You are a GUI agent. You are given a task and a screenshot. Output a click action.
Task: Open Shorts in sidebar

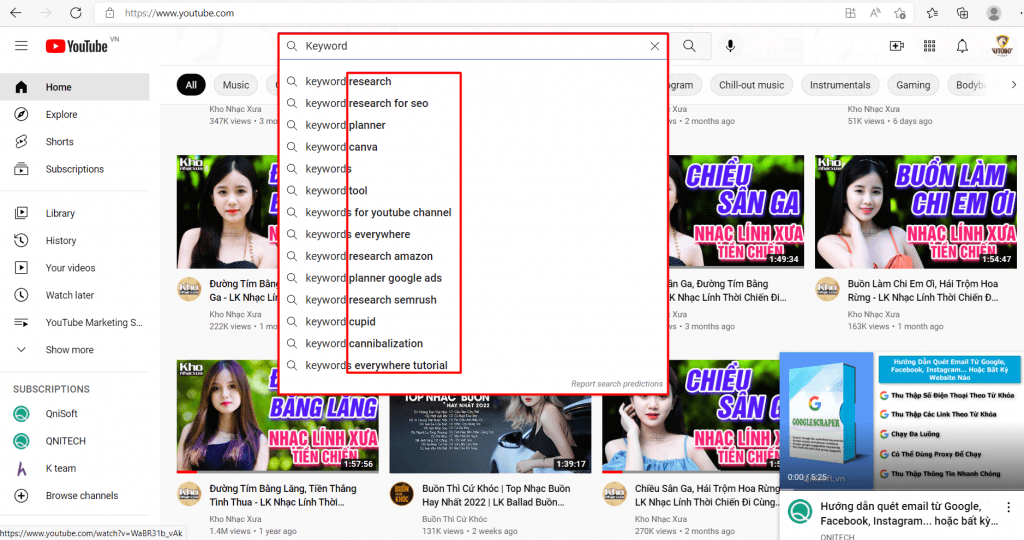[74, 142]
